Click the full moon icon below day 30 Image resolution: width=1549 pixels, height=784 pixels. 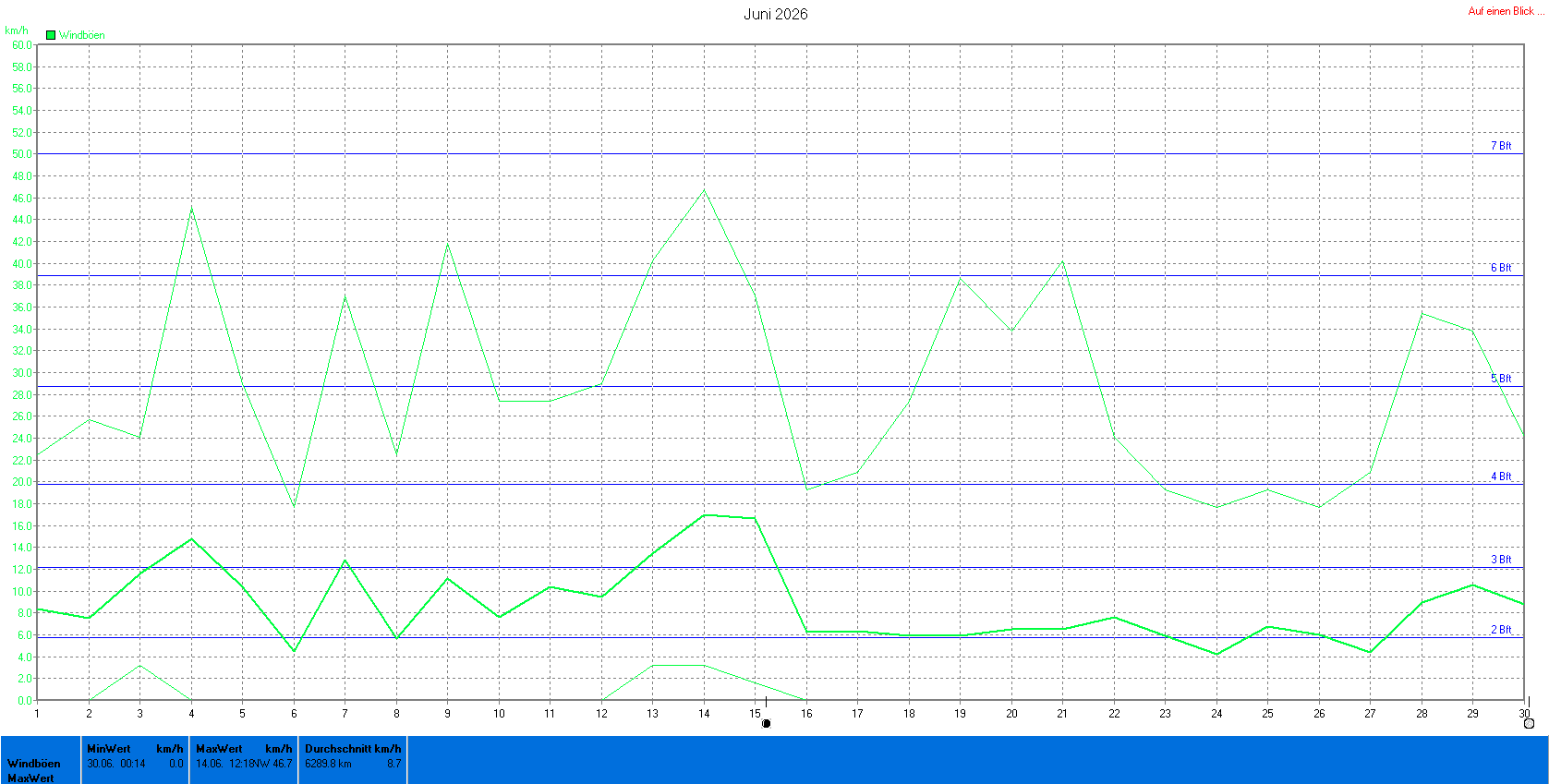pyautogui.click(x=1529, y=723)
